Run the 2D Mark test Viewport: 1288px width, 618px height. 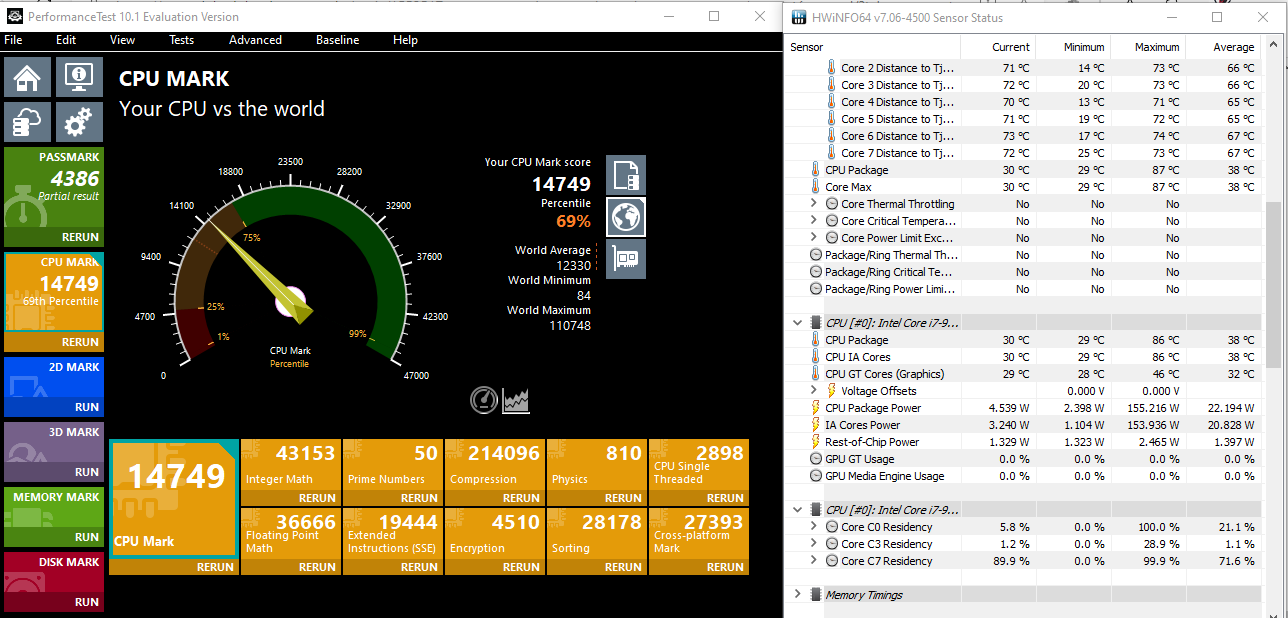(86, 407)
